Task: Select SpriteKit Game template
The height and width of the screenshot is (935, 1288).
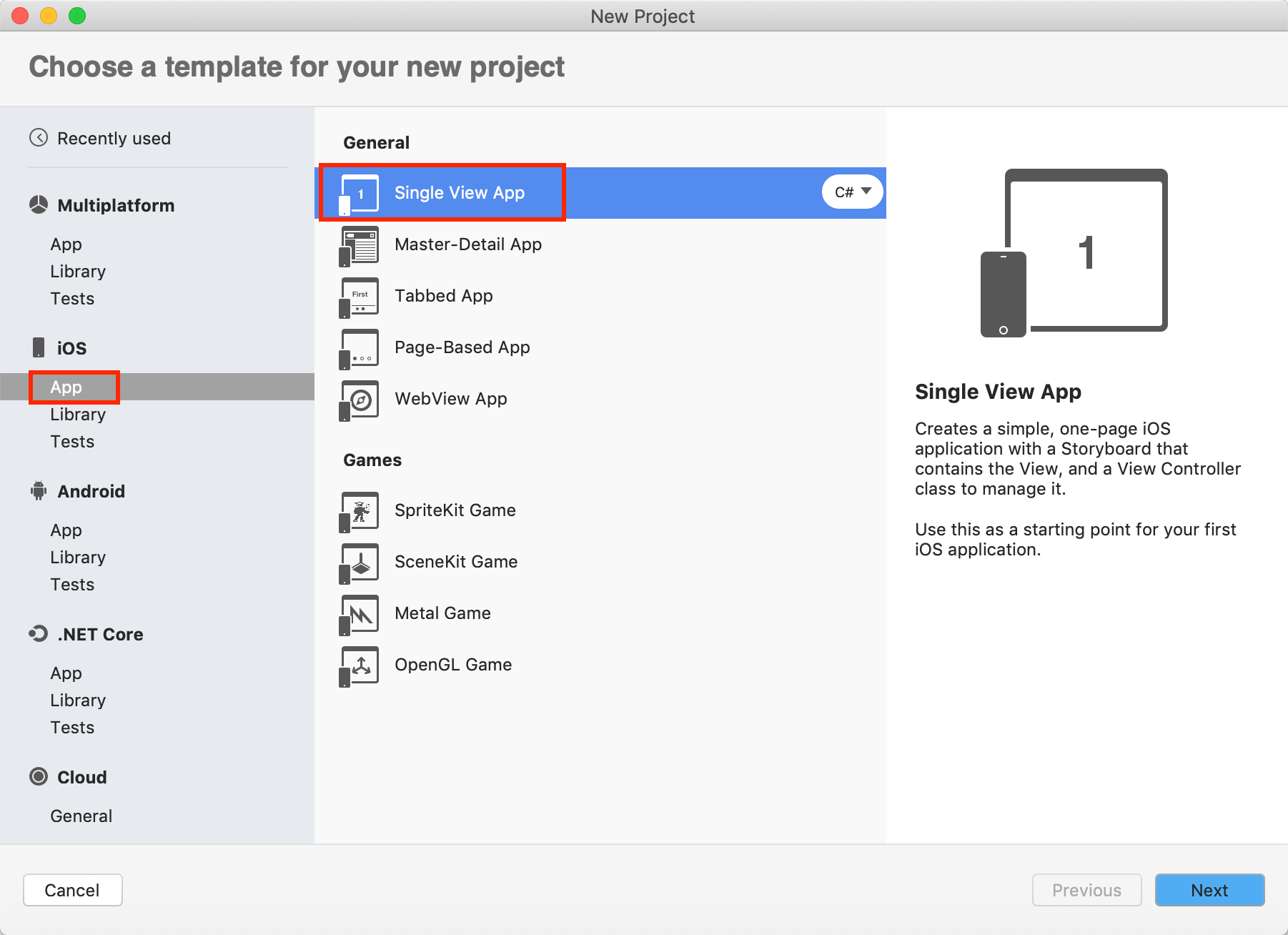Action: coord(600,510)
